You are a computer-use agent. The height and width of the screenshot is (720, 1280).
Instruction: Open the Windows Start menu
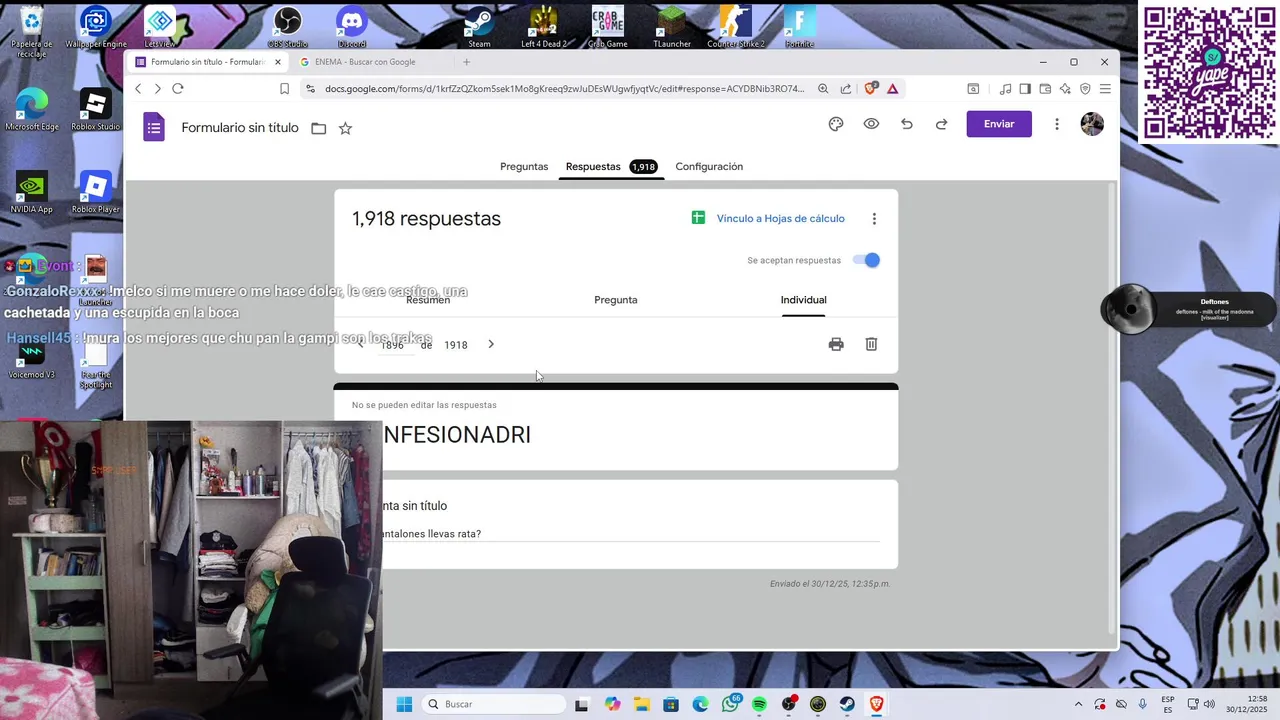pos(404,704)
